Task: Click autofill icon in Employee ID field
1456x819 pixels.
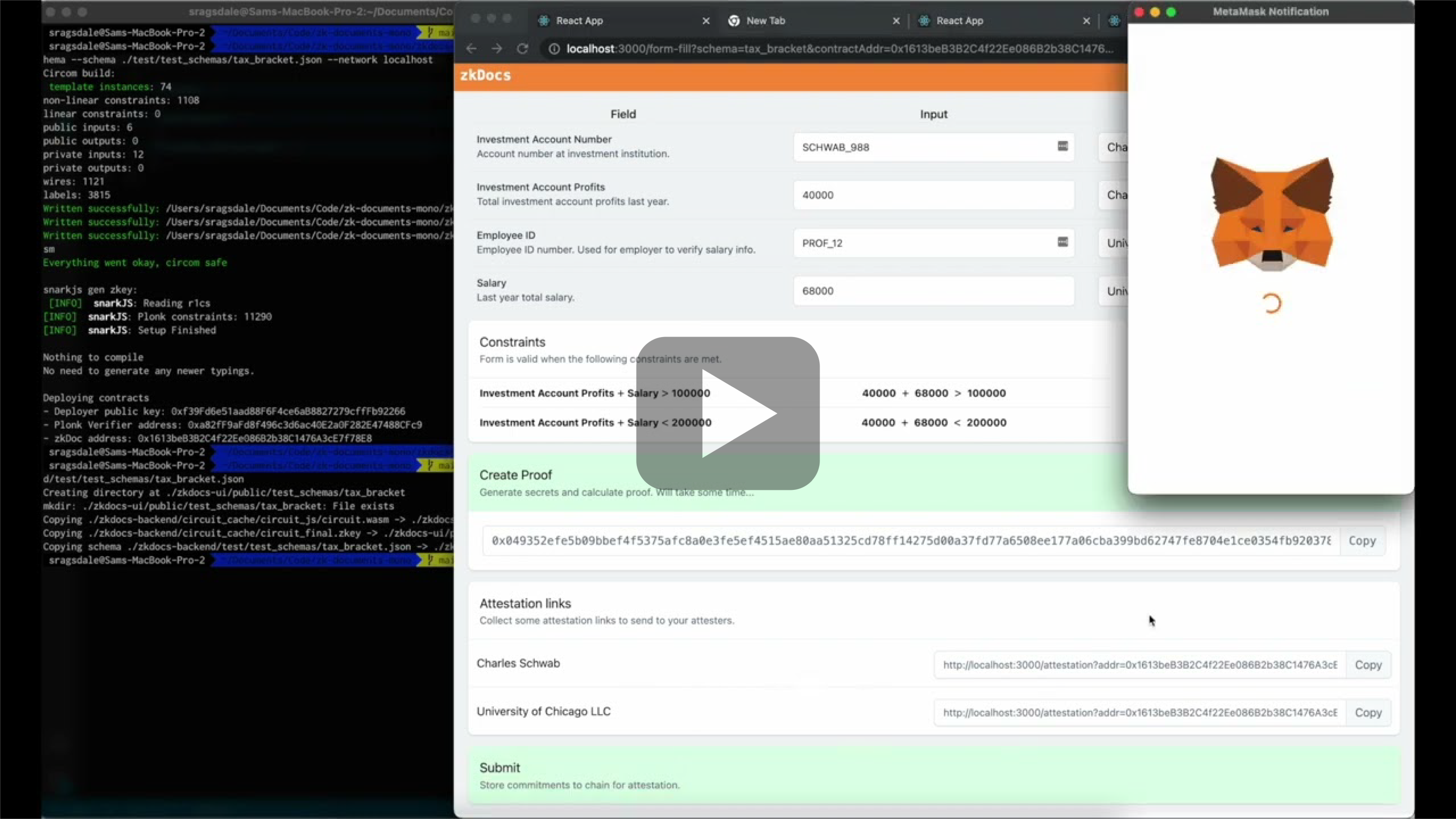Action: [x=1063, y=242]
